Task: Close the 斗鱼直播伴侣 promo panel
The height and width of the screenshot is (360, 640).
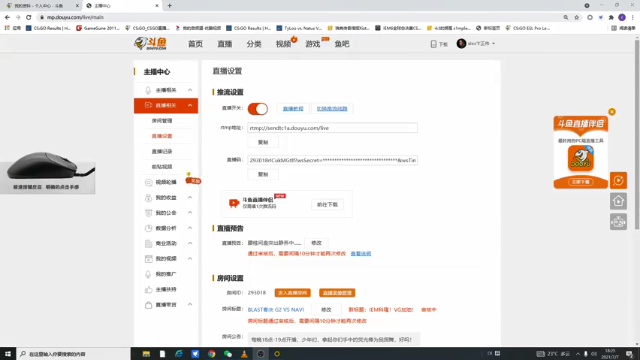Action: tap(612, 112)
